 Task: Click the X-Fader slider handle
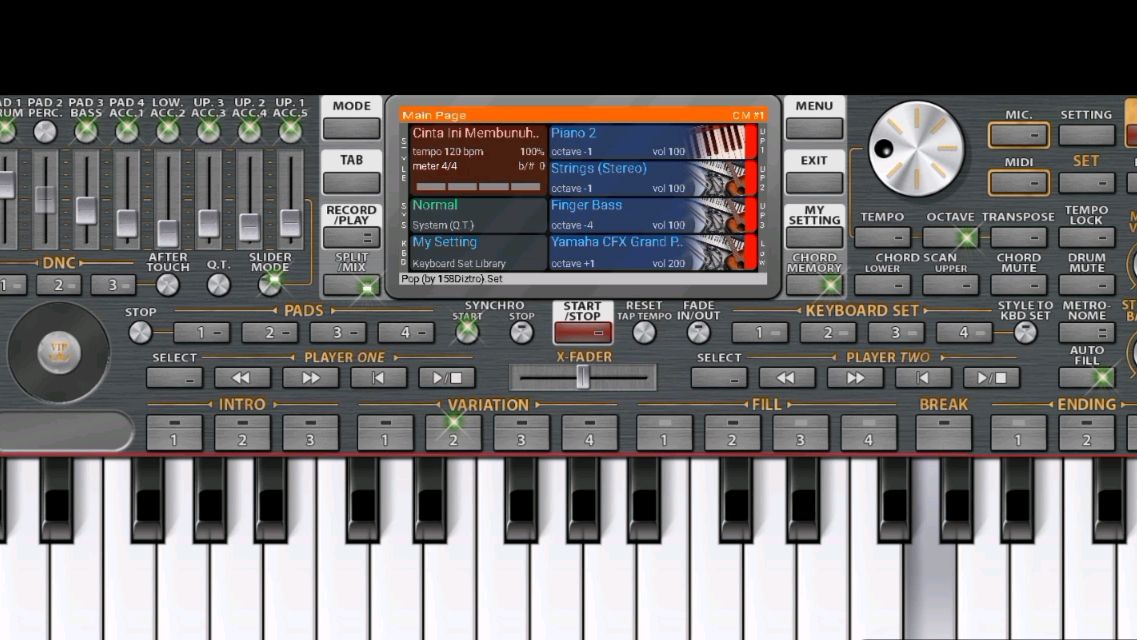pos(583,377)
